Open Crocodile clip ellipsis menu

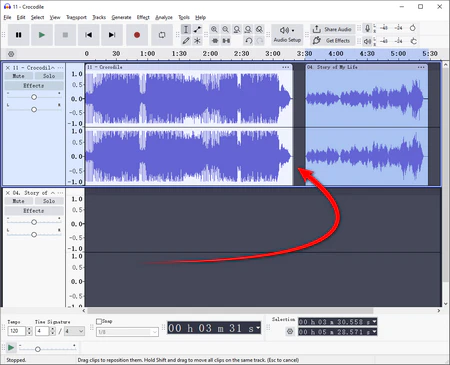[286, 67]
